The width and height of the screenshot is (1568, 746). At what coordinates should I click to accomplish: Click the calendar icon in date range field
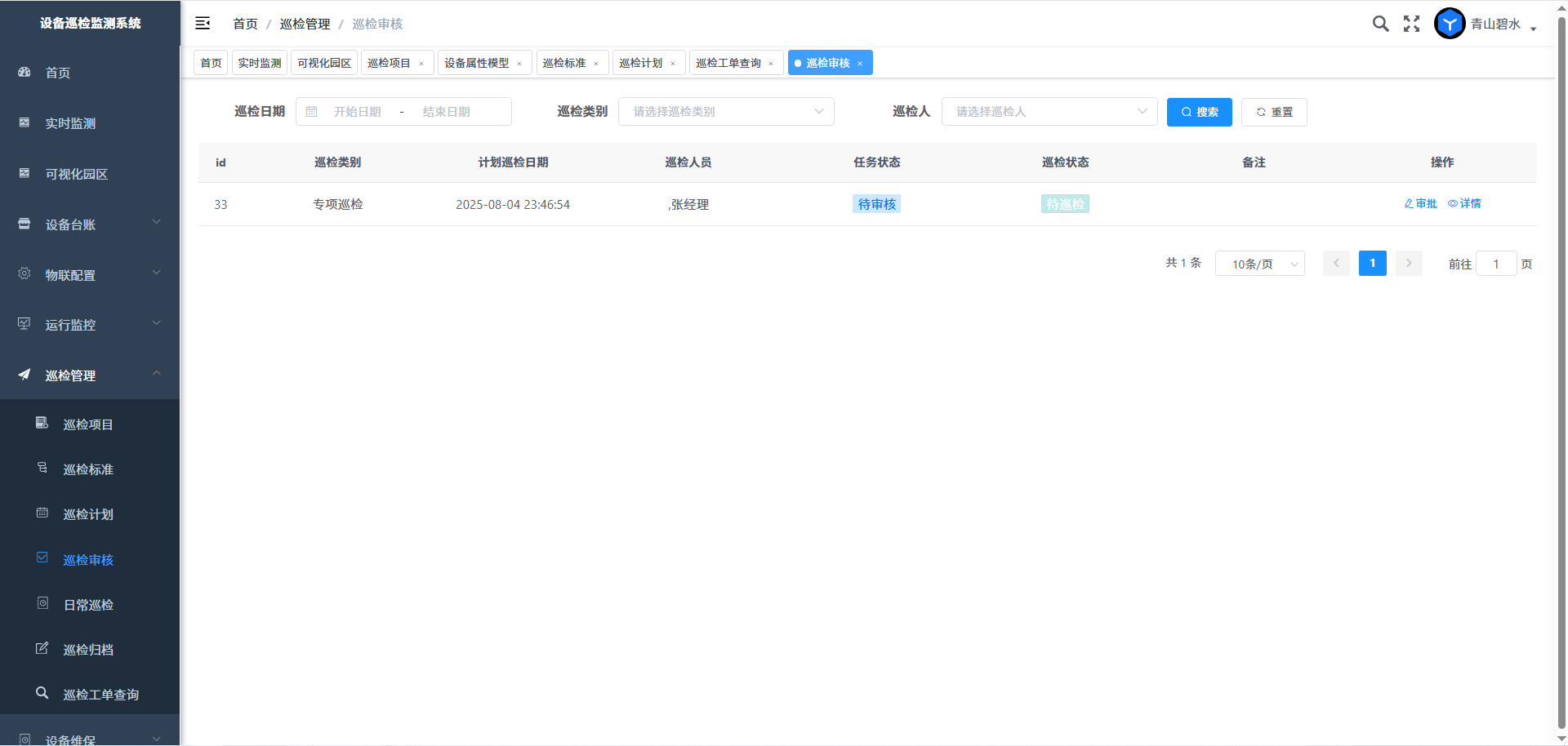(312, 112)
